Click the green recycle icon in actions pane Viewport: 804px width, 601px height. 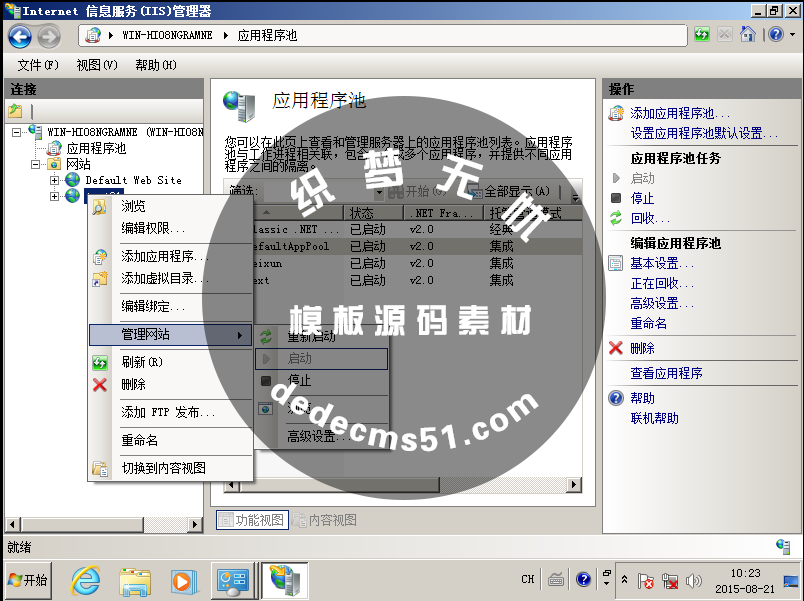[616, 218]
